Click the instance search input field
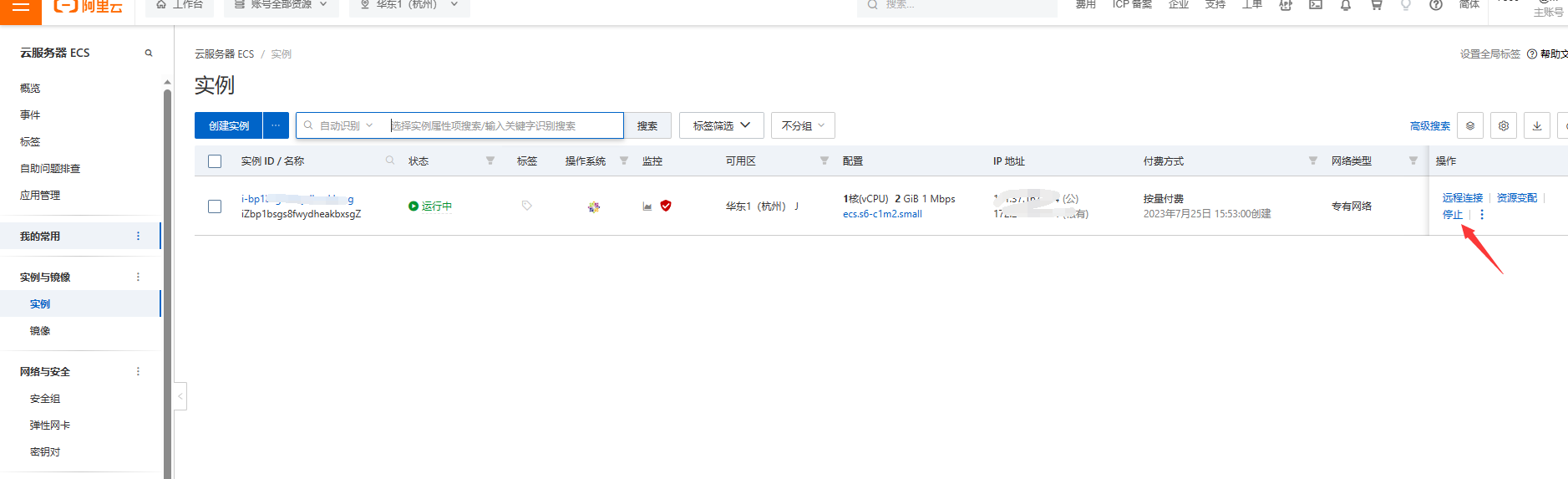The height and width of the screenshot is (479, 1568). point(505,125)
